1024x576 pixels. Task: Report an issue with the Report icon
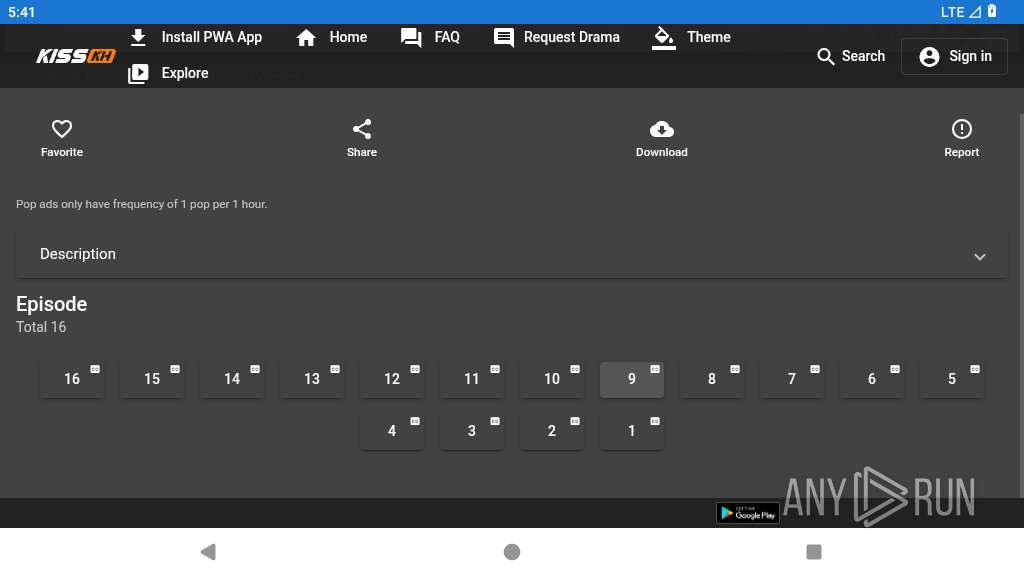(961, 129)
